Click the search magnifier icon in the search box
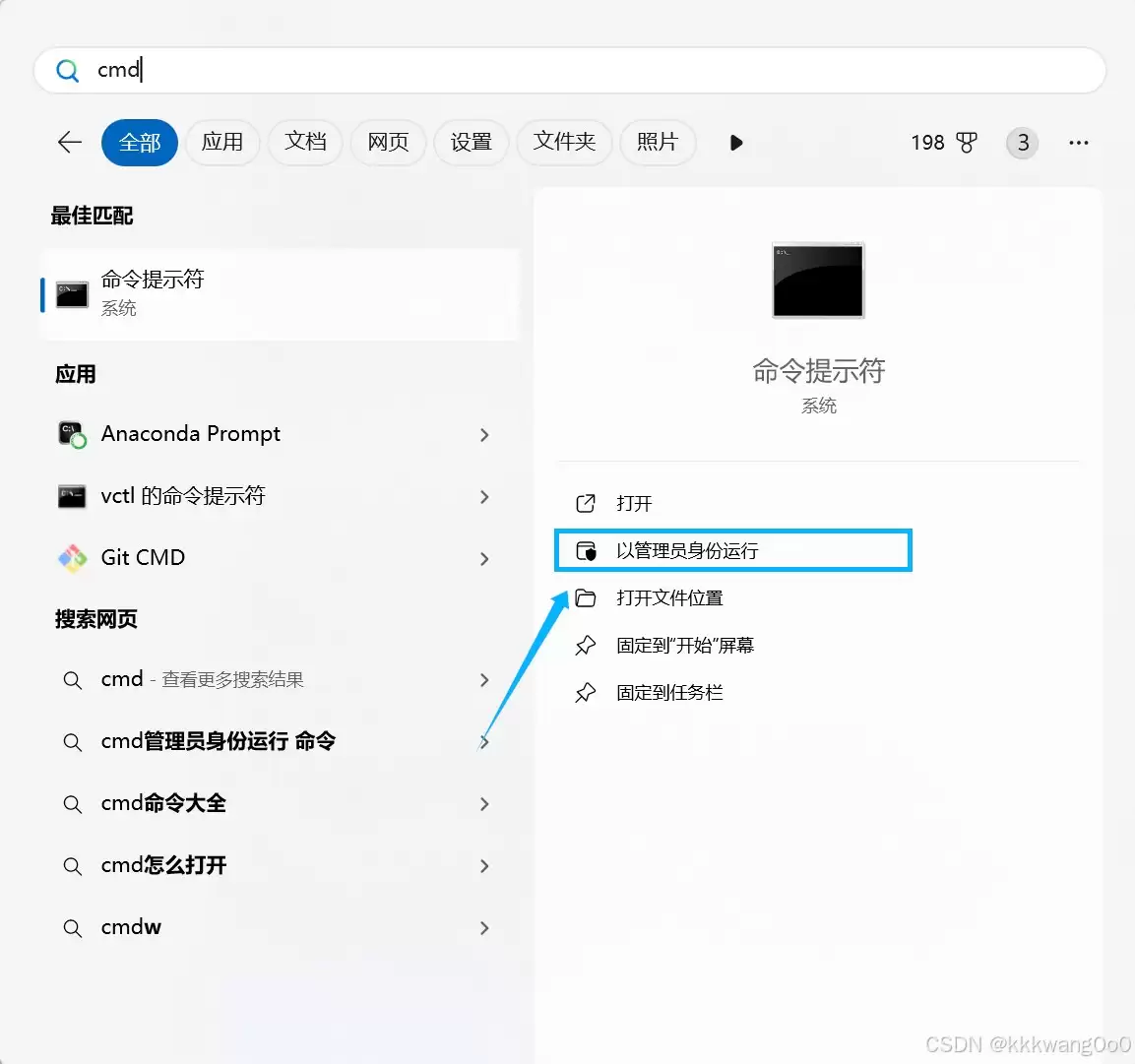Viewport: 1135px width, 1064px height. [67, 70]
